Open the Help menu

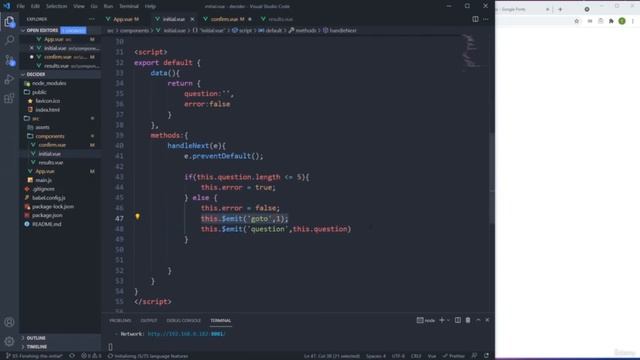tap(150, 6)
